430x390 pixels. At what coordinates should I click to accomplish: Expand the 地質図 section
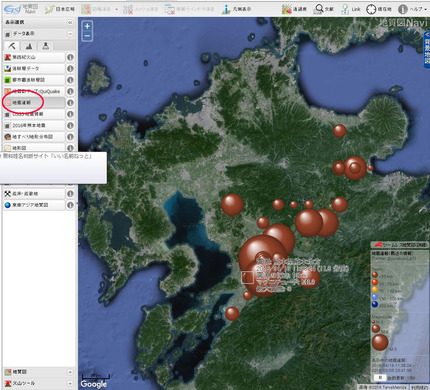point(70,372)
